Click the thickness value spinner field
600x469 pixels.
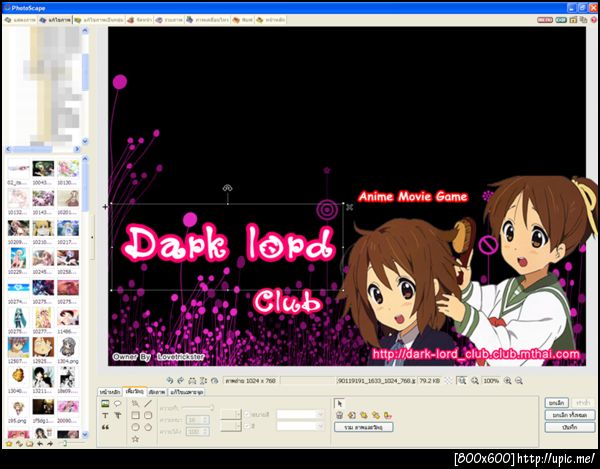[197, 420]
